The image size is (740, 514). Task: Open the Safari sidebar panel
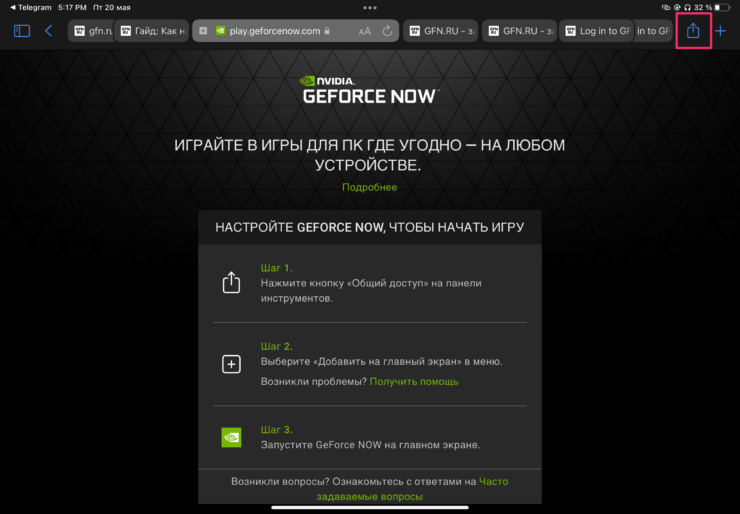point(22,31)
